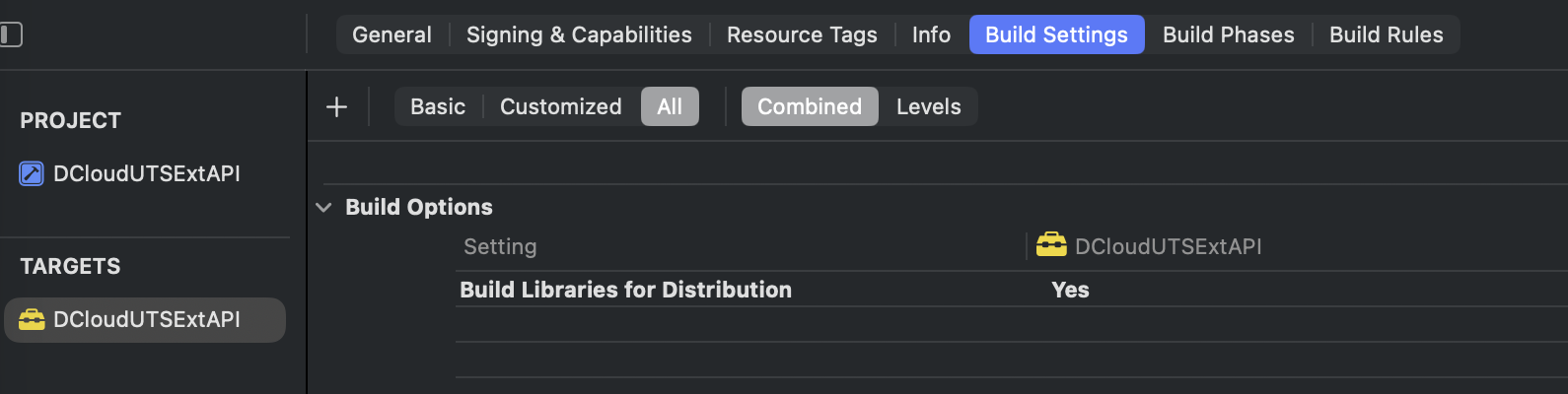Filter to Customized build settings

pos(561,106)
